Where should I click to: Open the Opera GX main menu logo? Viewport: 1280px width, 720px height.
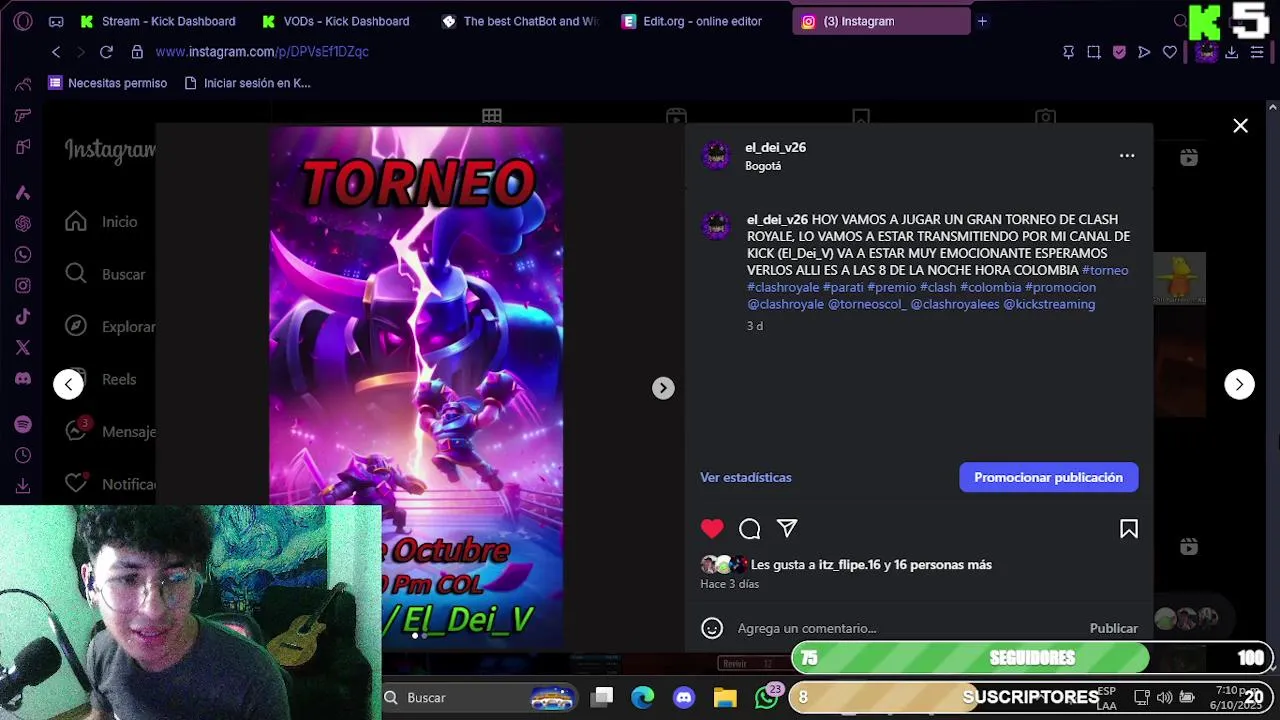coord(23,21)
